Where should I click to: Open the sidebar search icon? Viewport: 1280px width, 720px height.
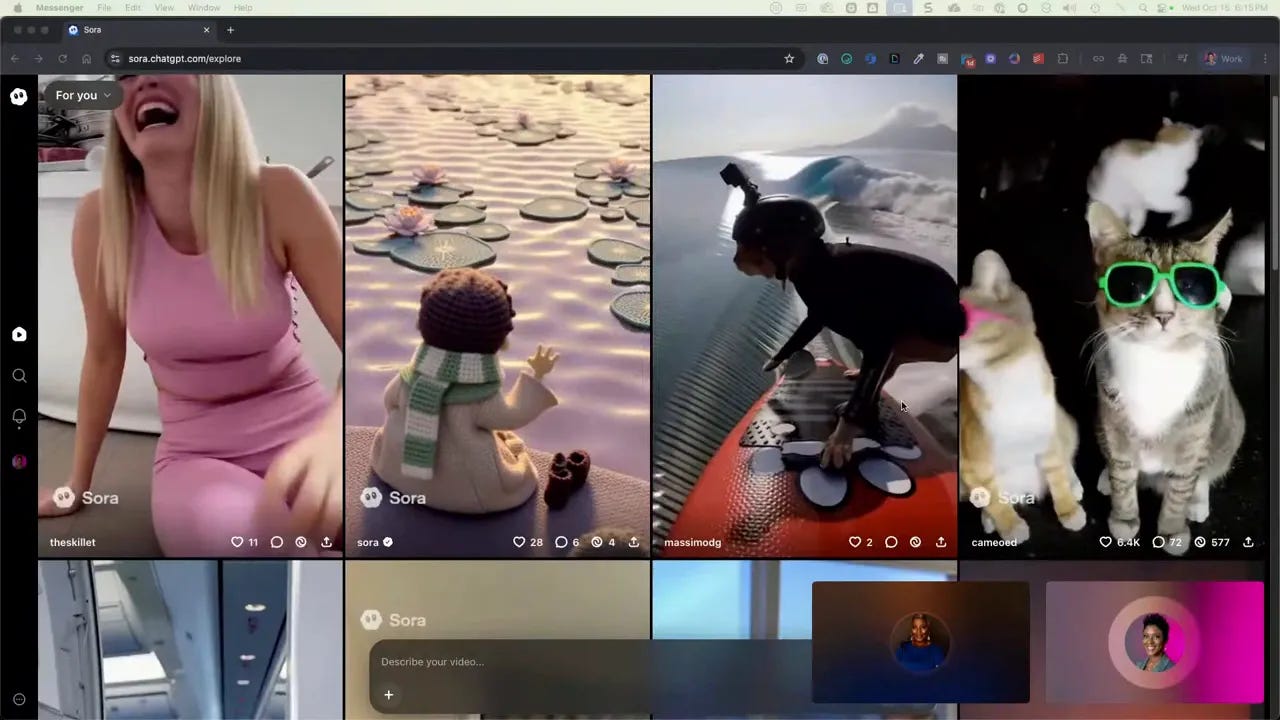pyautogui.click(x=19, y=376)
